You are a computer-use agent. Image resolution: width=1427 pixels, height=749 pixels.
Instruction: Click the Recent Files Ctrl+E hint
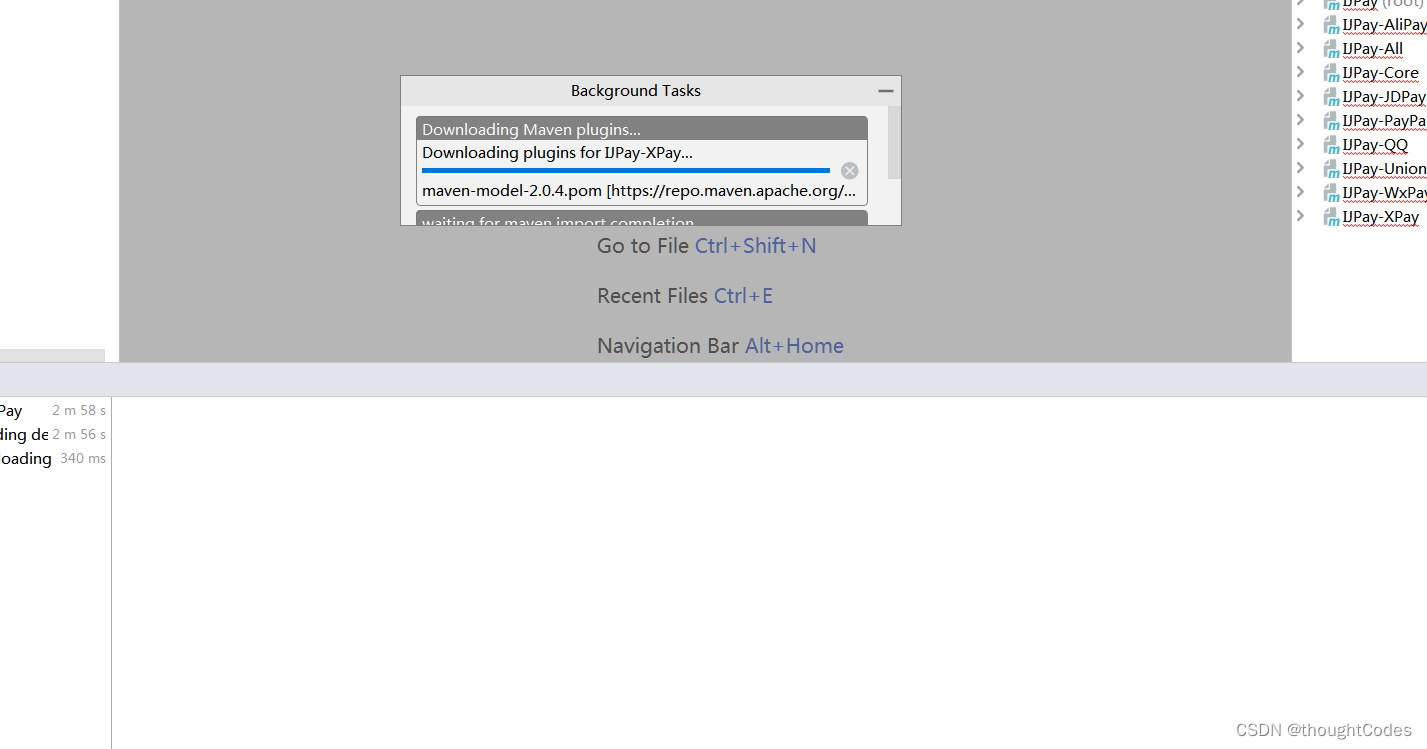point(685,296)
